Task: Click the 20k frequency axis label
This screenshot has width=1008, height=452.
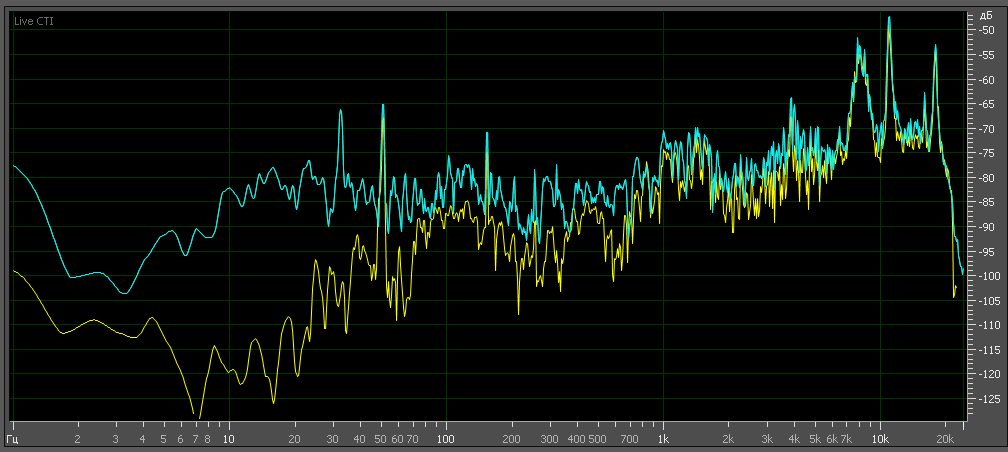Action: coord(945,439)
